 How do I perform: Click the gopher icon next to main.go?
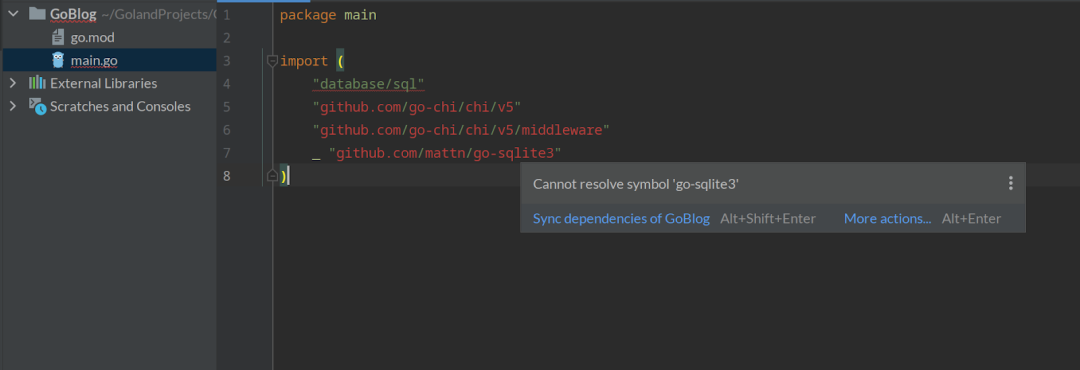59,60
